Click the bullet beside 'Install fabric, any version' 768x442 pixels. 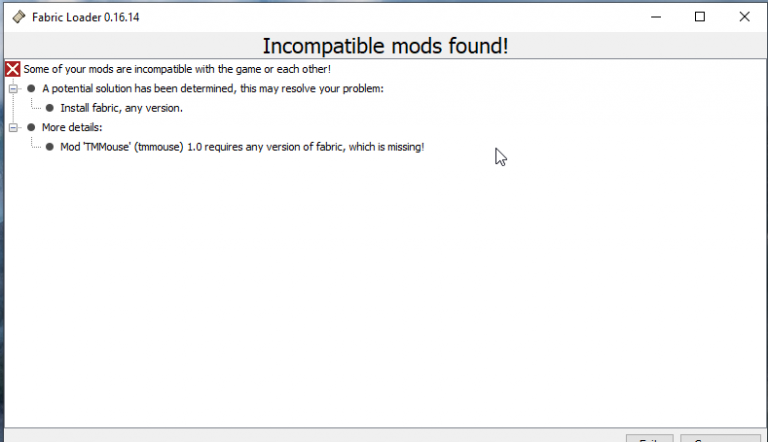[x=49, y=108]
